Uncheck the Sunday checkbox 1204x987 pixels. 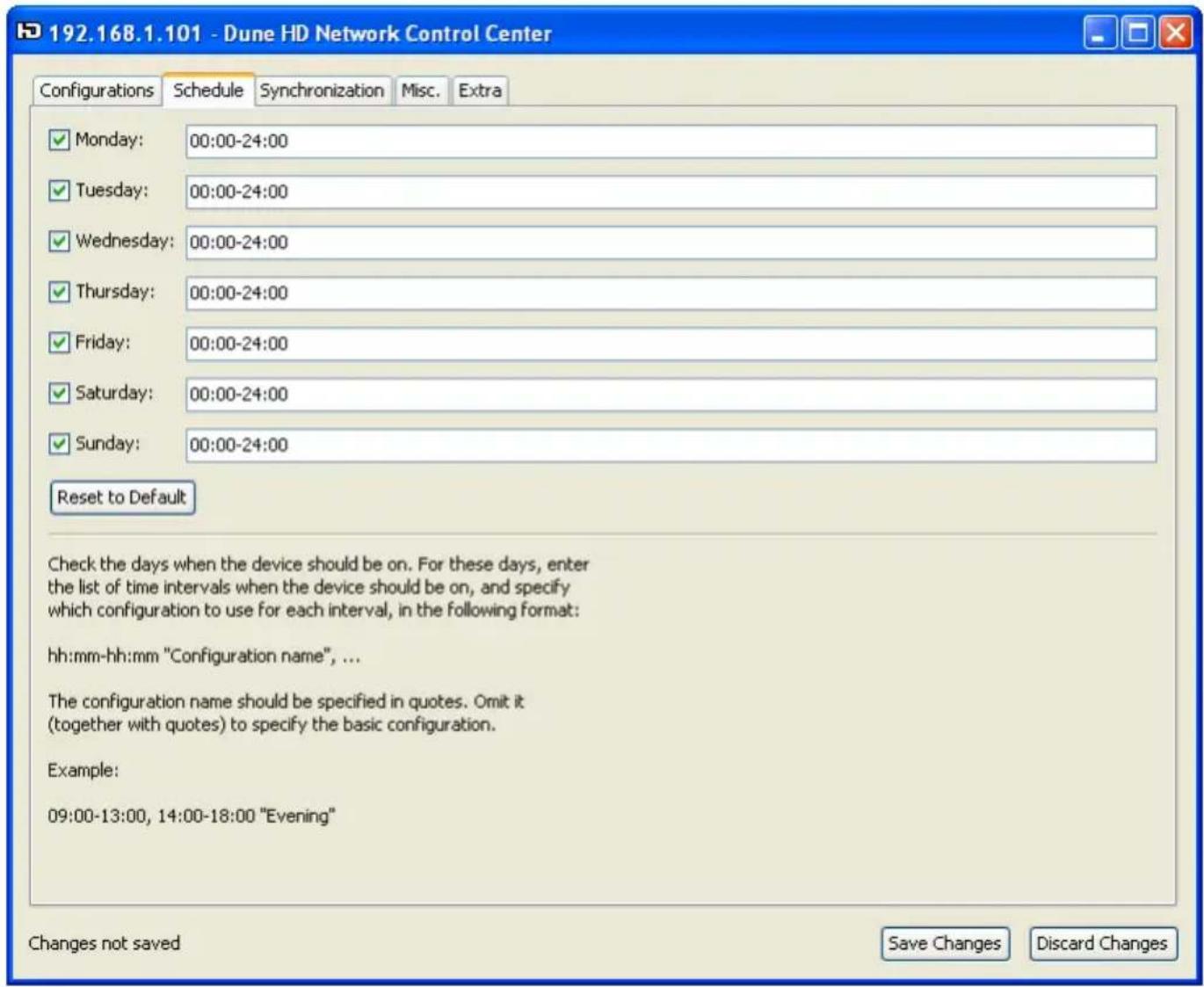click(59, 444)
